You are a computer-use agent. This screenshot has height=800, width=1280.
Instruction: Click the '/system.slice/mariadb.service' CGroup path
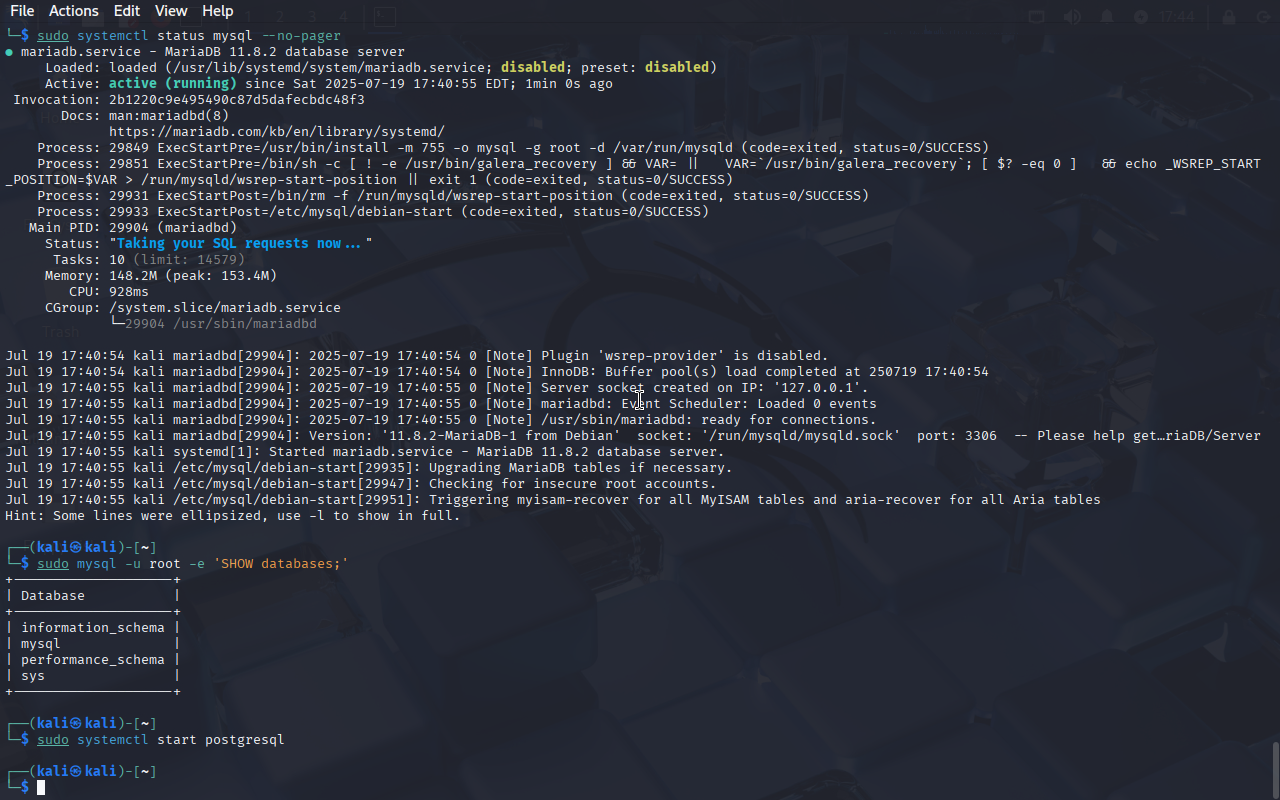pyautogui.click(x=225, y=307)
